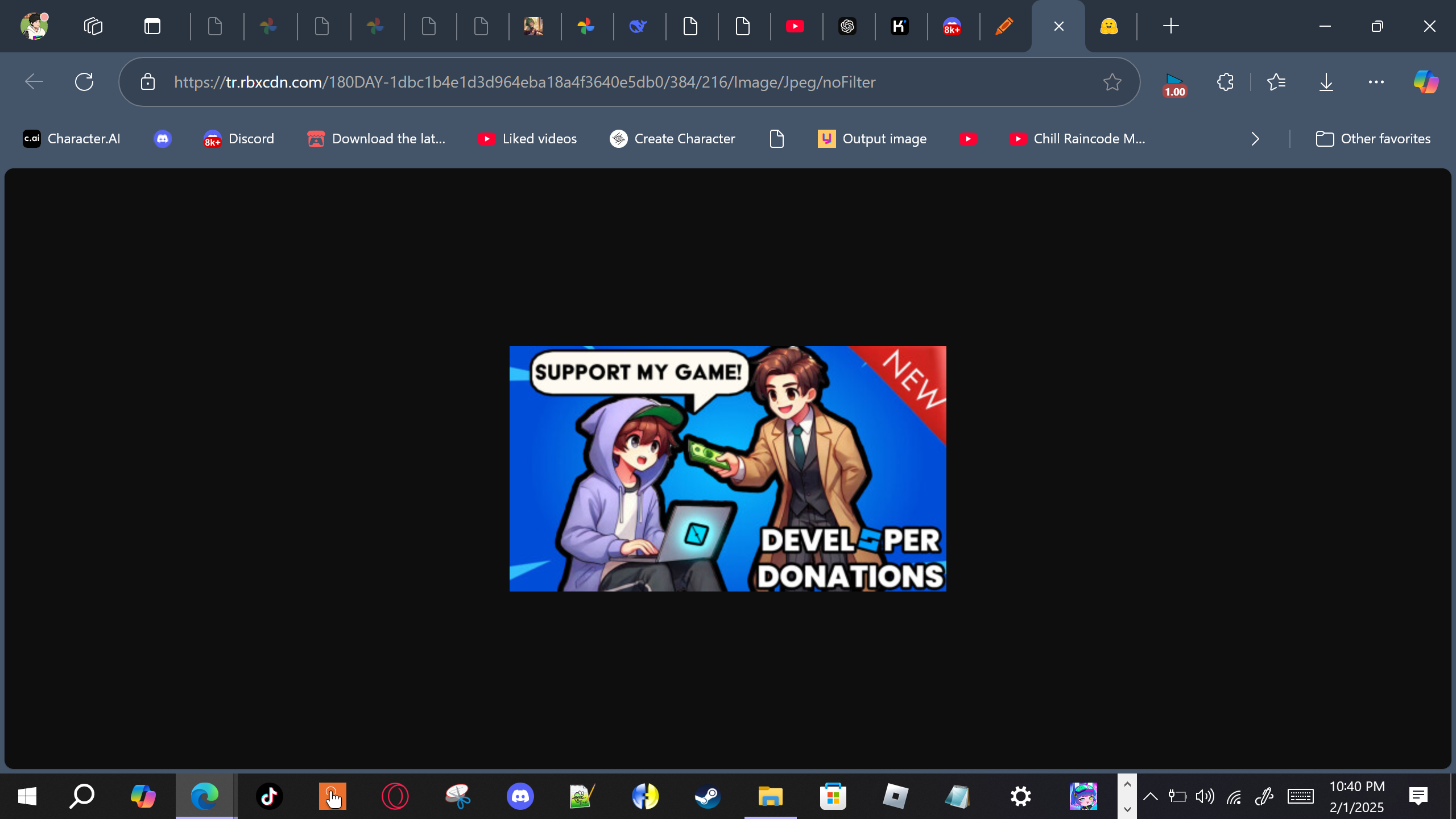Screen dimensions: 1456x819
Task: Open the workspaces button
Action: pyautogui.click(x=93, y=26)
